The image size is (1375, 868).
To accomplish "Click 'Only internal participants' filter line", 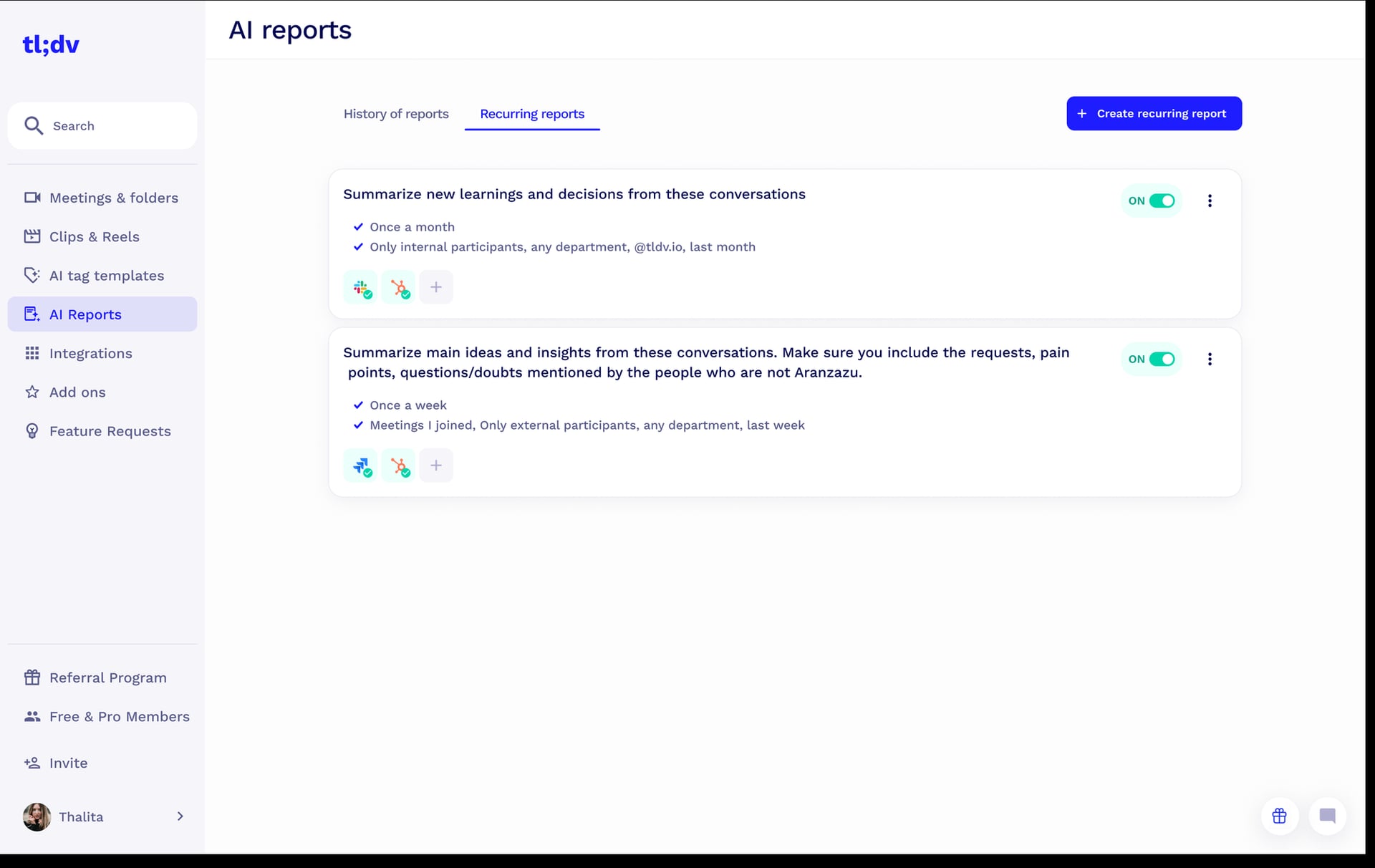I will [562, 247].
